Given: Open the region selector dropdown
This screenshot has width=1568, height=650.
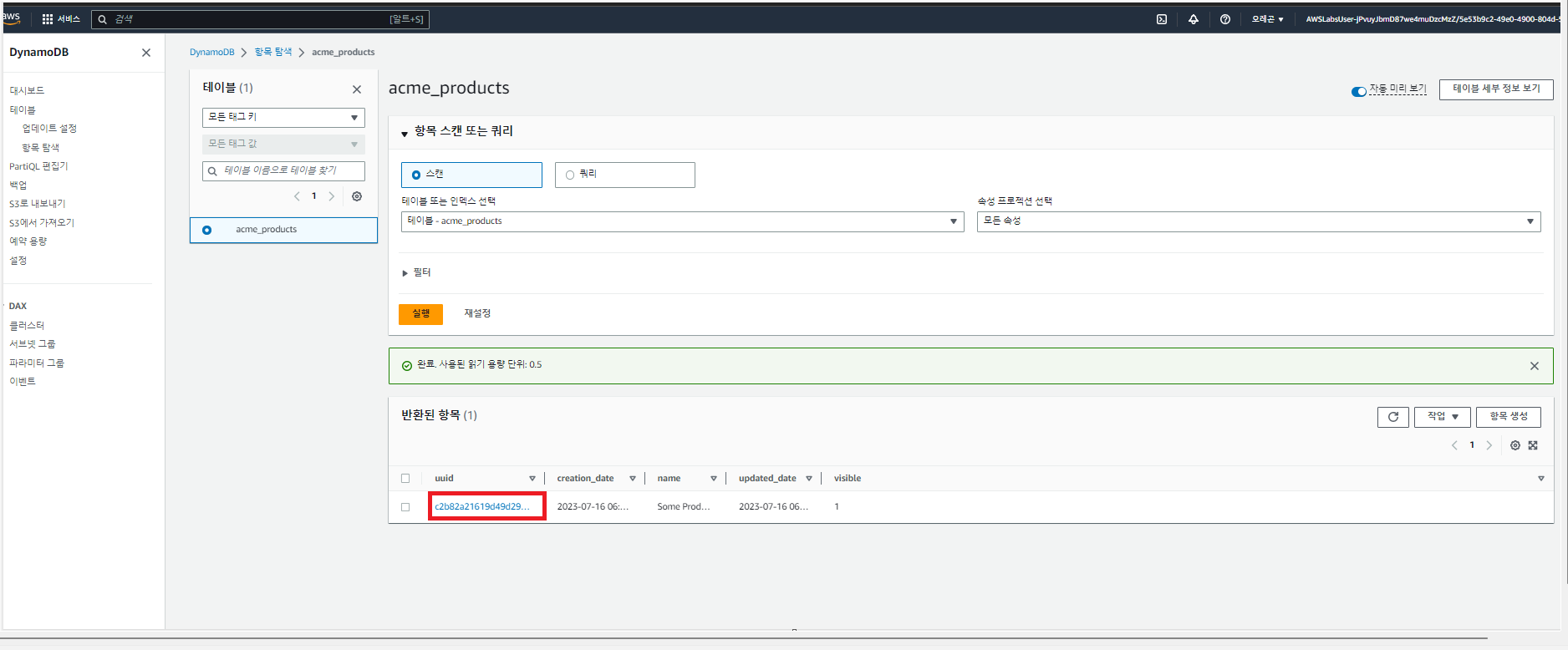Looking at the screenshot, I should tap(1267, 19).
